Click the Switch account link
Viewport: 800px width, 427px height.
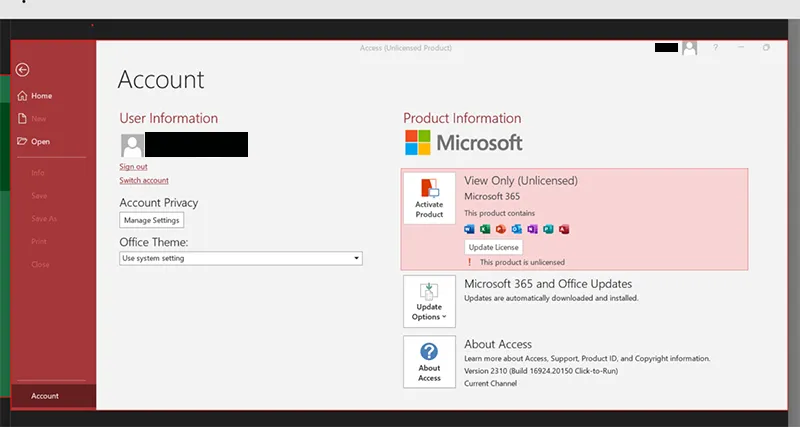(144, 180)
